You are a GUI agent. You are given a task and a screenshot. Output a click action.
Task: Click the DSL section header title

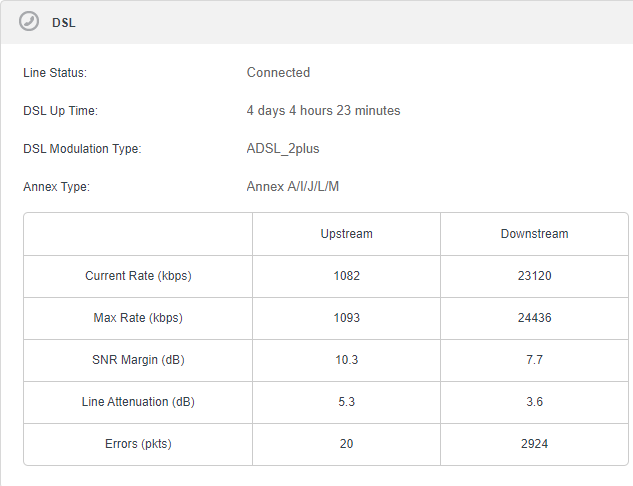coord(64,23)
